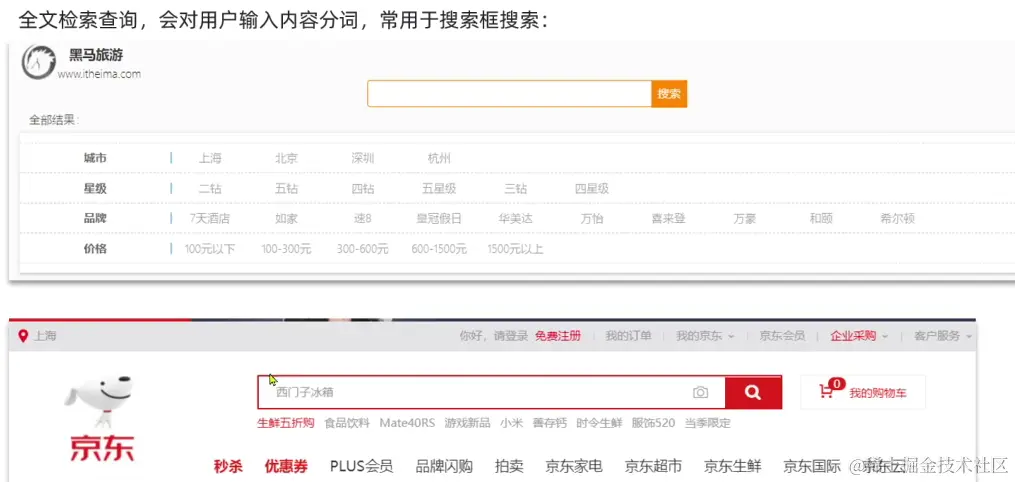Filter by brand 7天酒店
The image size is (1015, 482).
click(x=210, y=219)
